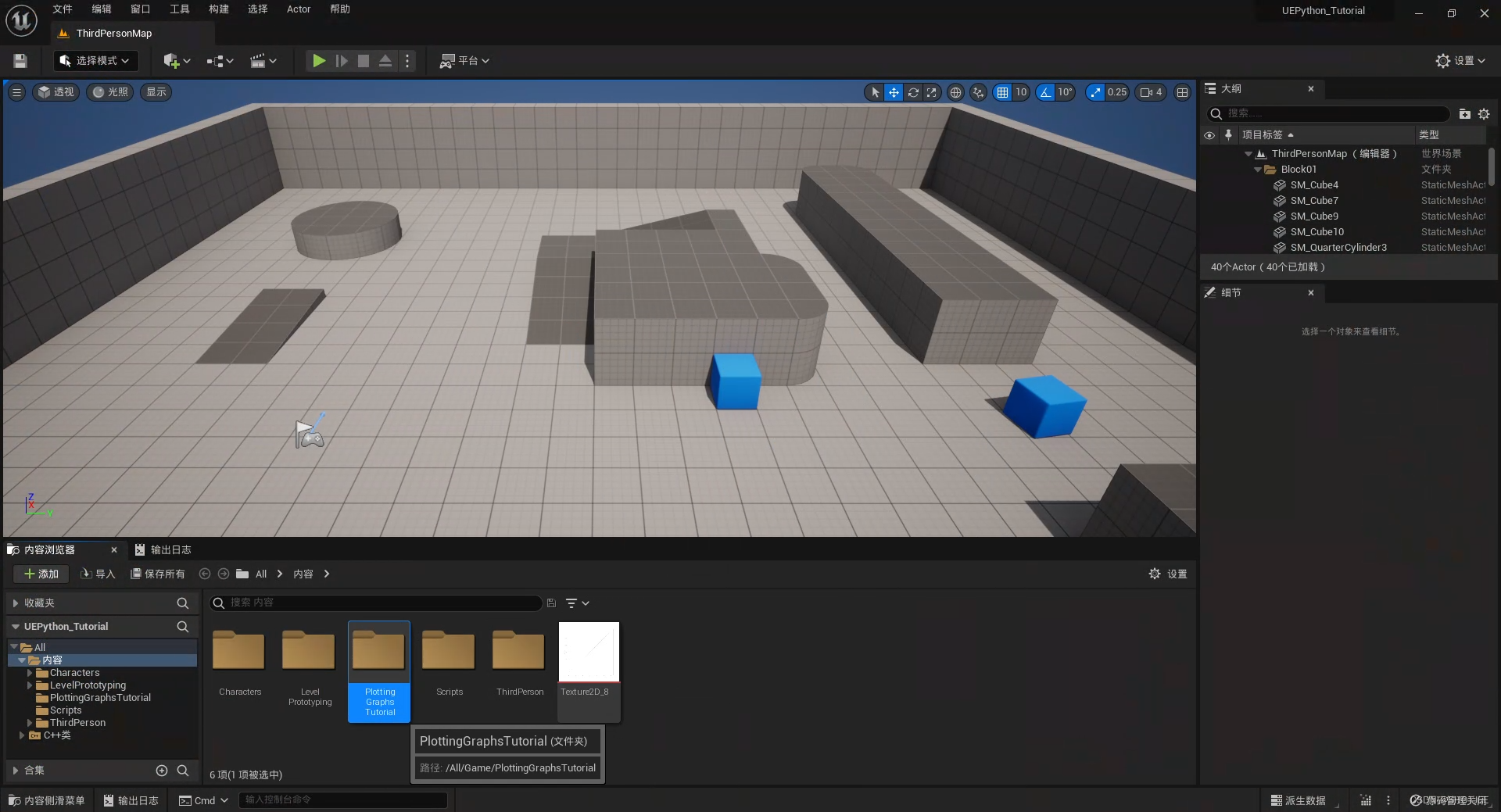Open the Perspective (透视) view dropdown
This screenshot has width=1501, height=812.
(56, 92)
